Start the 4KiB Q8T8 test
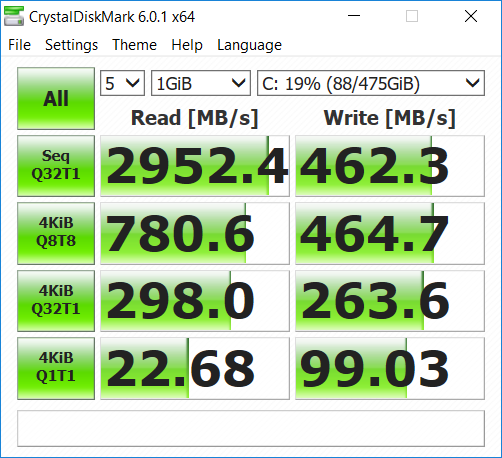Viewport: 502px width, 458px height. tap(56, 233)
